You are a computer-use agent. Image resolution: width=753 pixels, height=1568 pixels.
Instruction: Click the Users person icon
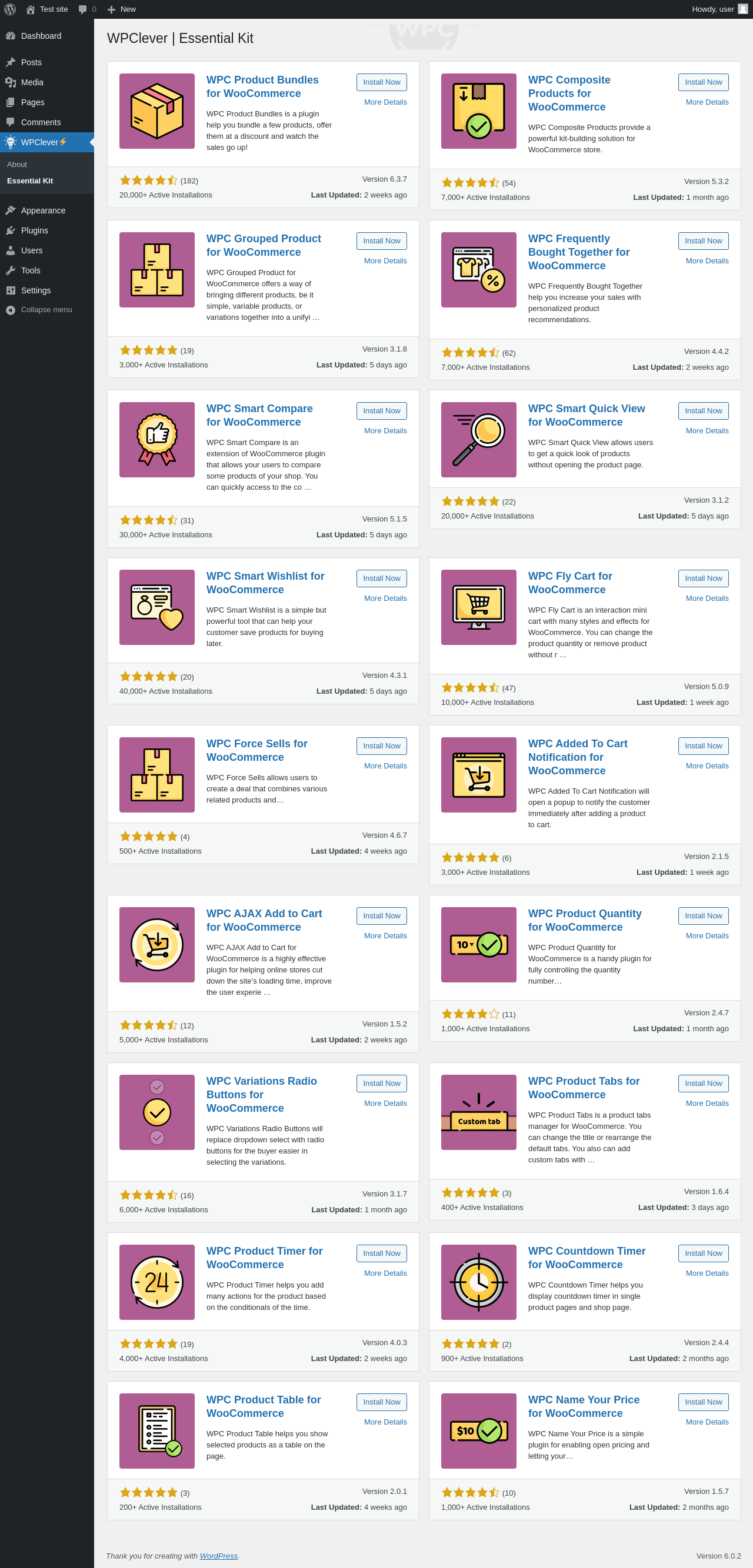click(x=11, y=251)
